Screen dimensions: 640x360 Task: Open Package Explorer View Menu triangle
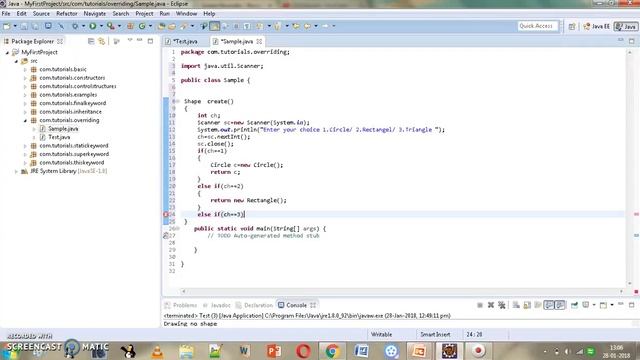(130, 40)
